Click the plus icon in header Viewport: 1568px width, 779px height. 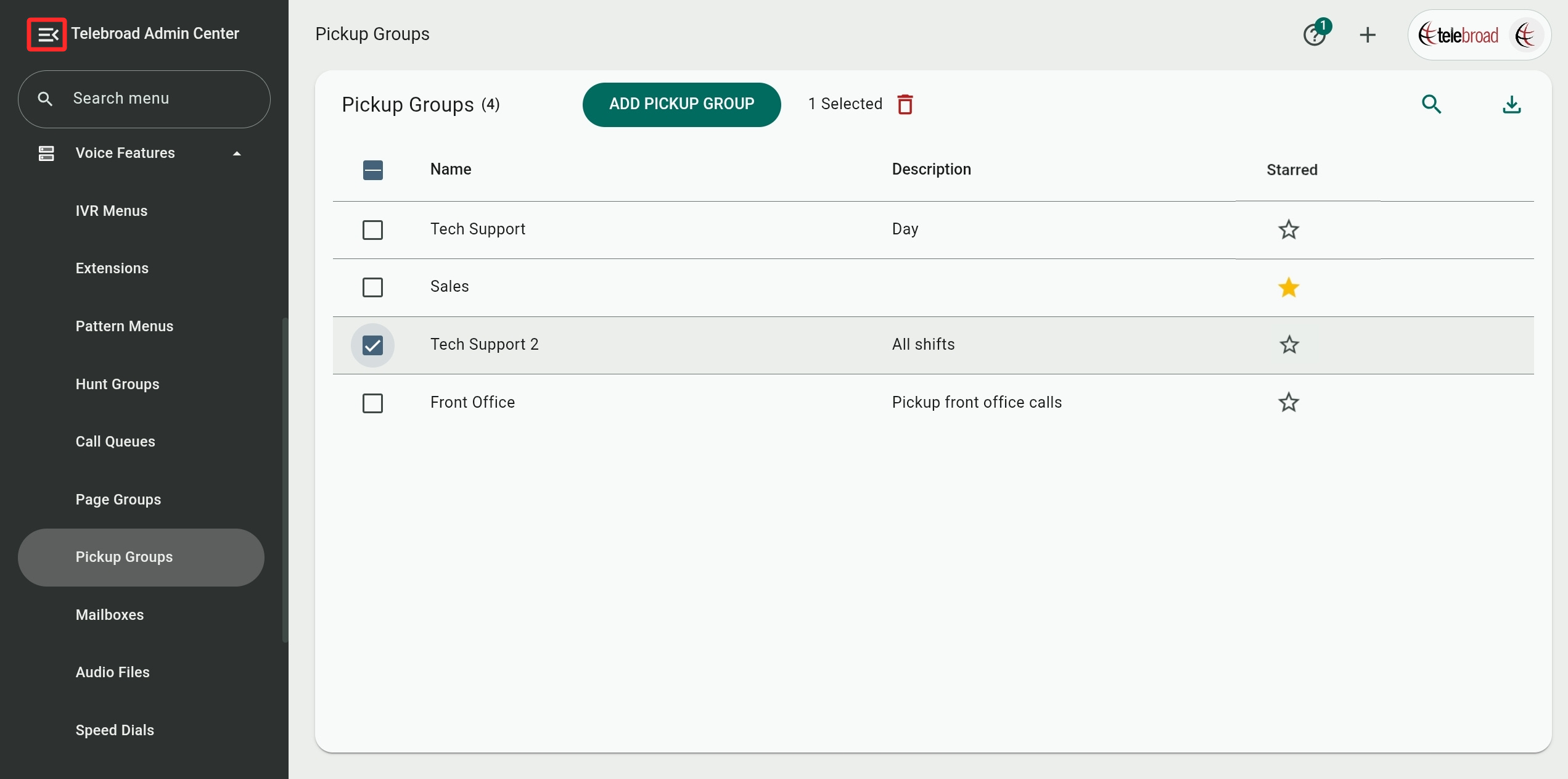click(1367, 35)
